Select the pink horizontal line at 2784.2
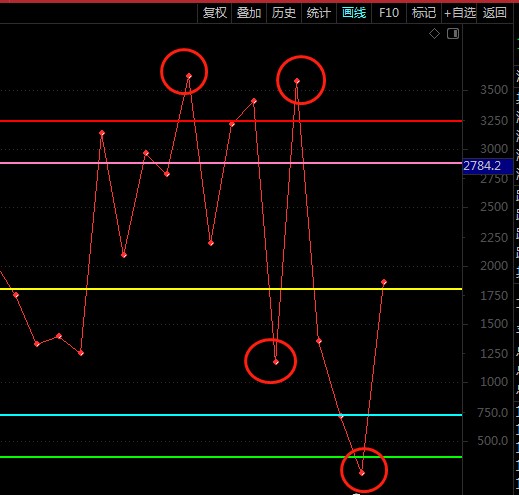This screenshot has width=519, height=495. tap(231, 163)
